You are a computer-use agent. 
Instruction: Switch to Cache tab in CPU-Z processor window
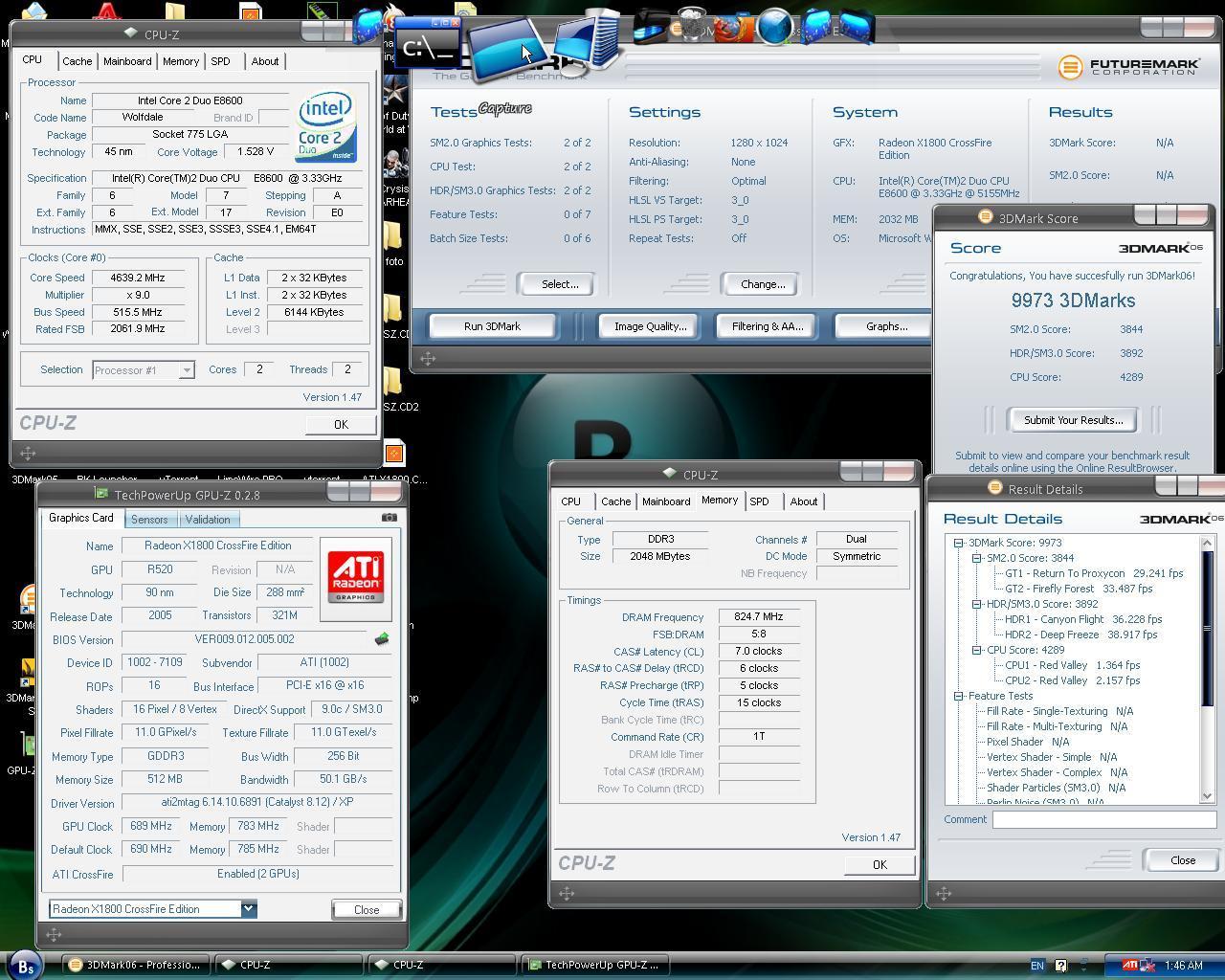click(77, 61)
